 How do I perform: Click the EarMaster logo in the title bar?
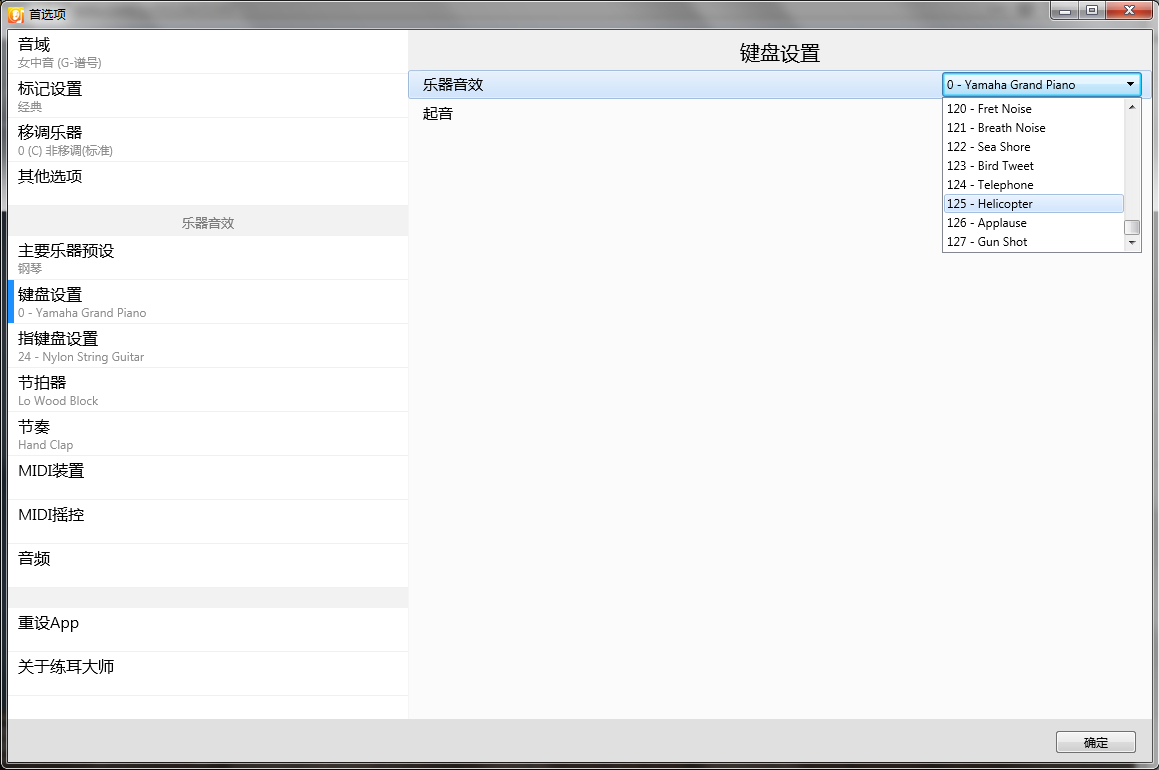[14, 14]
